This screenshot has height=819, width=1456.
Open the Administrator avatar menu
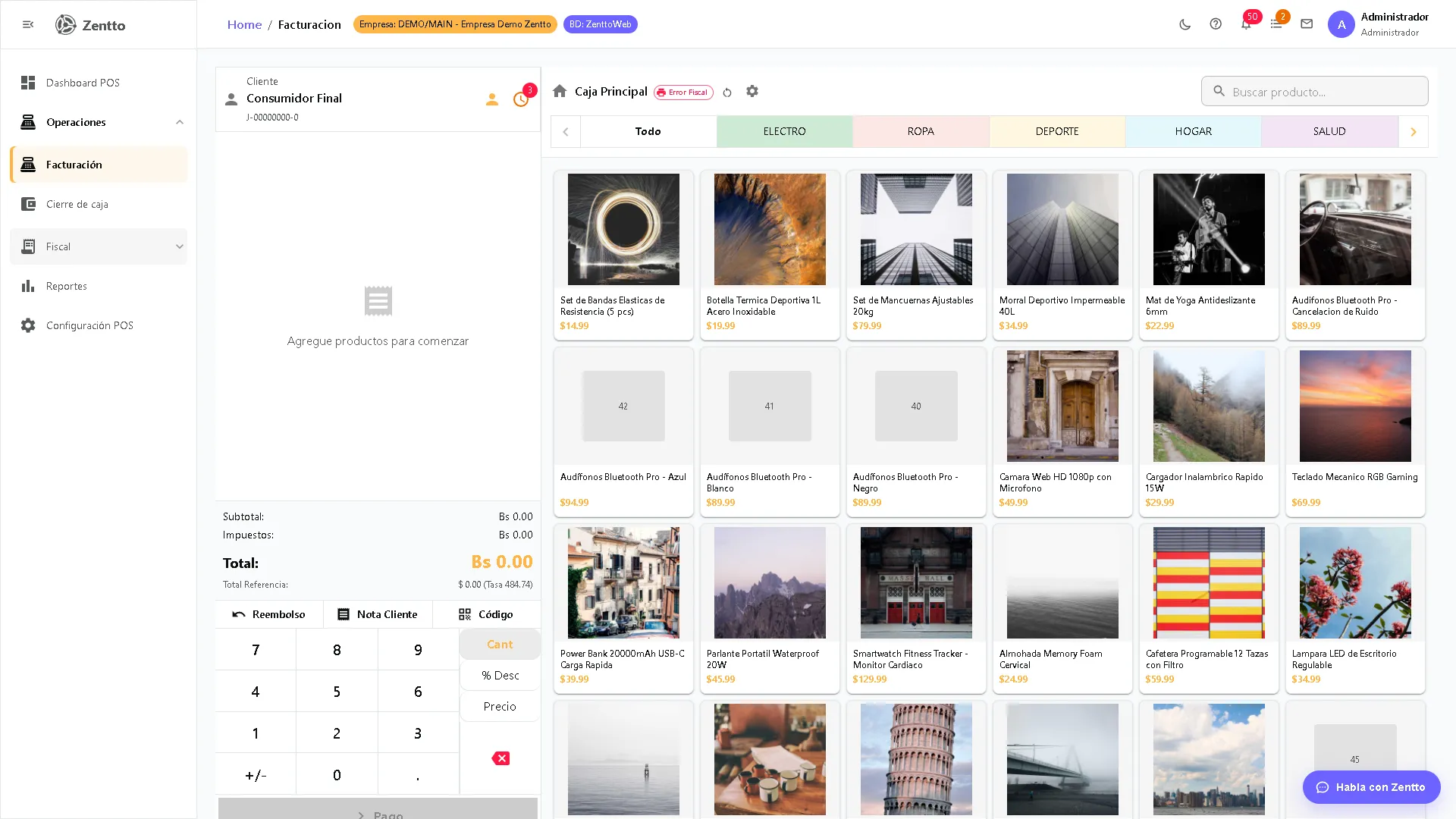[x=1341, y=24]
